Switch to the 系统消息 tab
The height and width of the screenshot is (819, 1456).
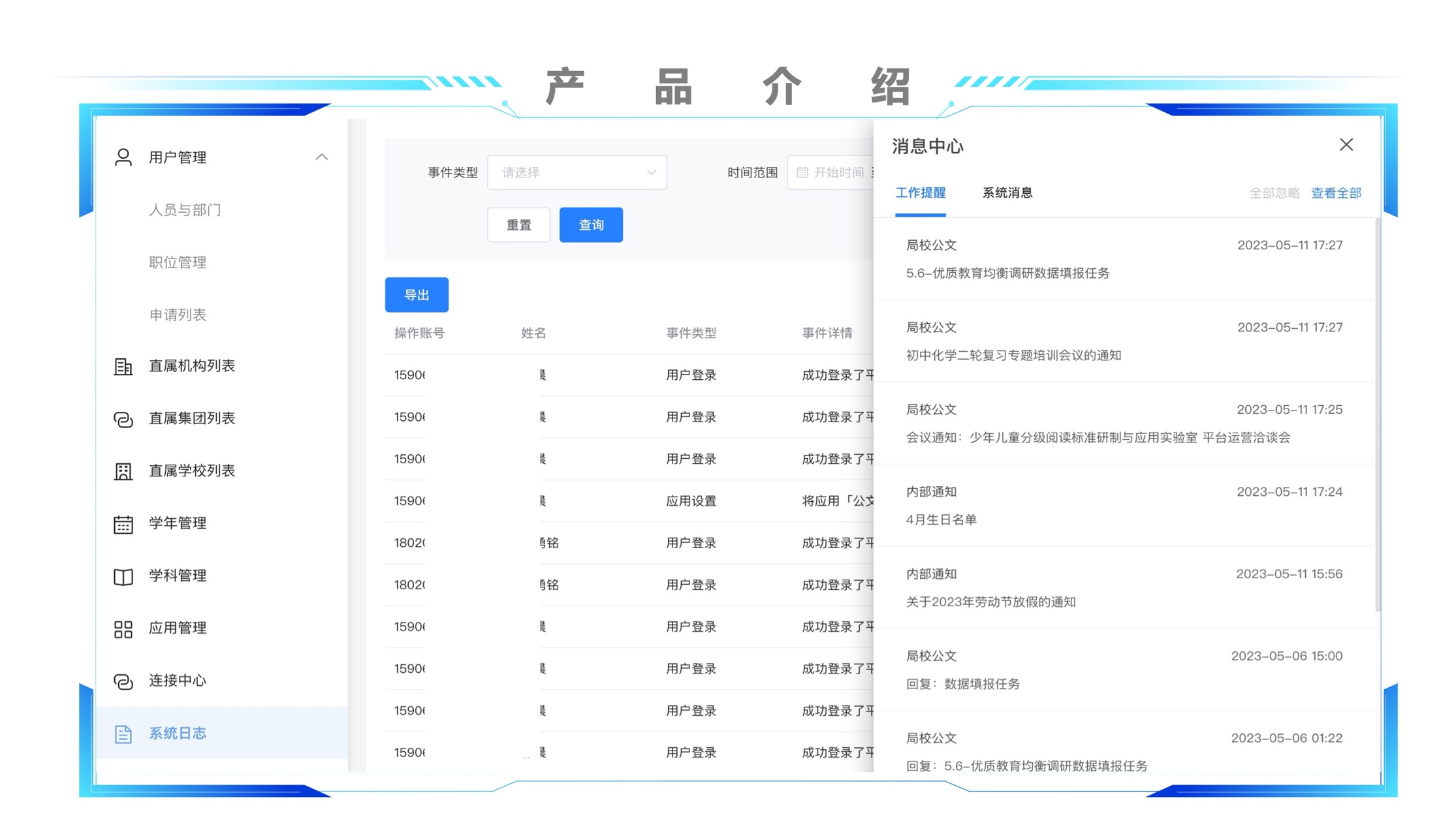[x=1007, y=193]
